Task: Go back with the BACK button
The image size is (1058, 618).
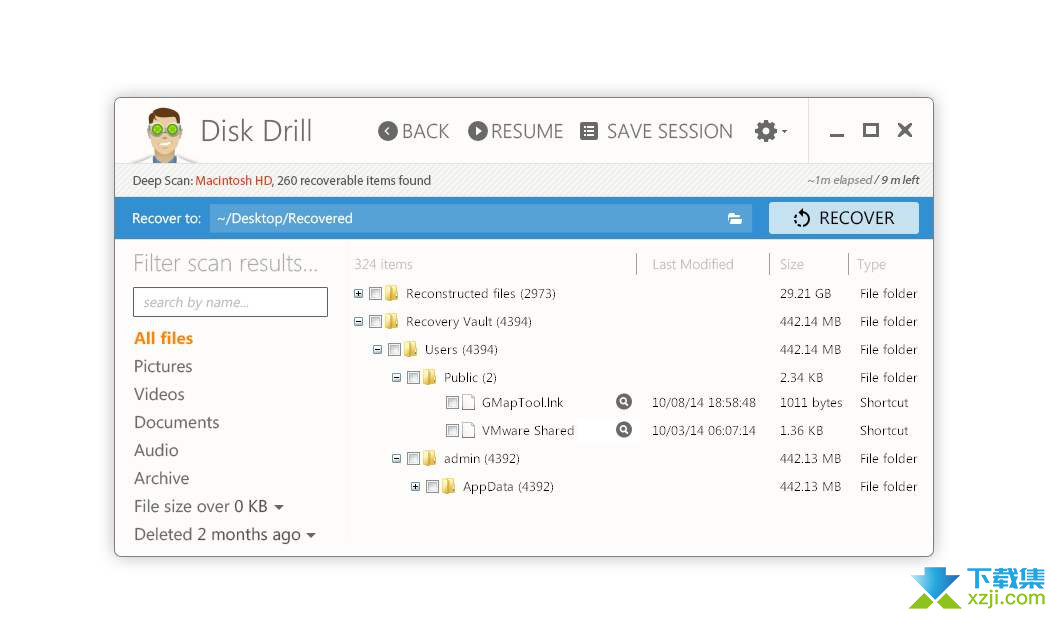Action: [x=414, y=131]
